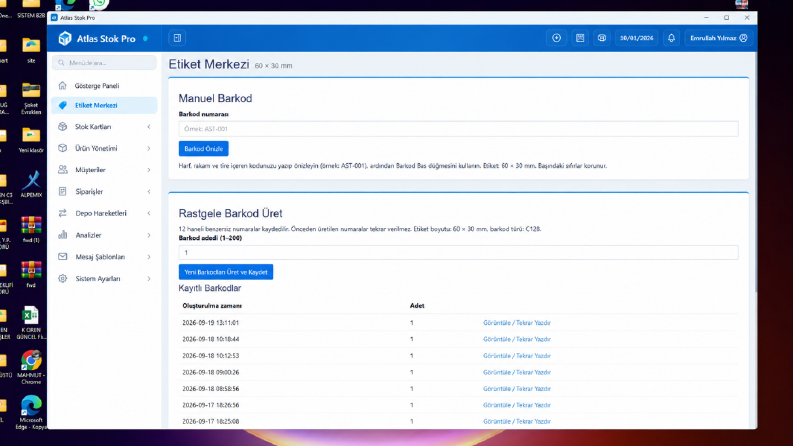Click the box icon next to Stok Kartları
Screen dimensions: 793x446
62,126
